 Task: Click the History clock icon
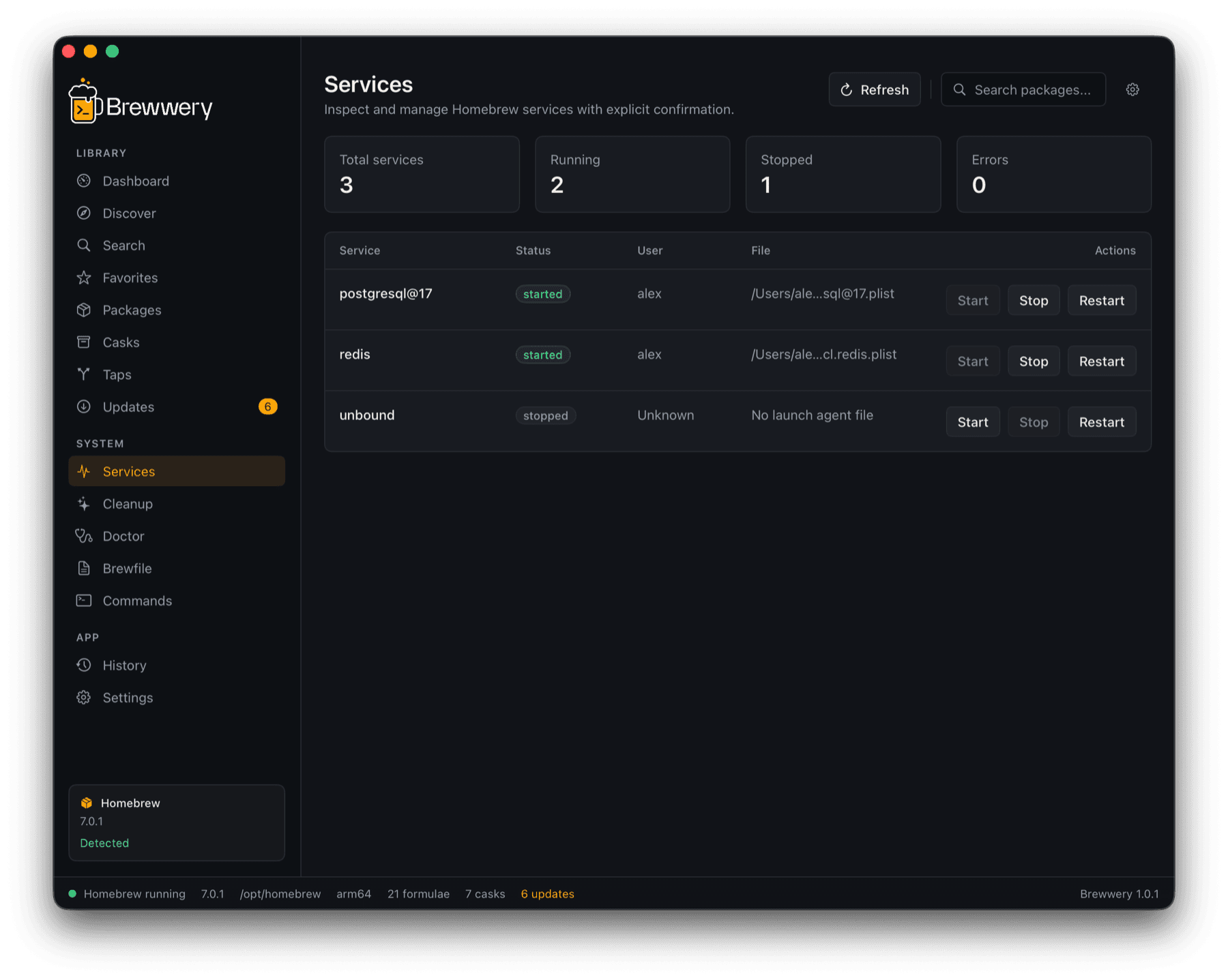click(84, 665)
